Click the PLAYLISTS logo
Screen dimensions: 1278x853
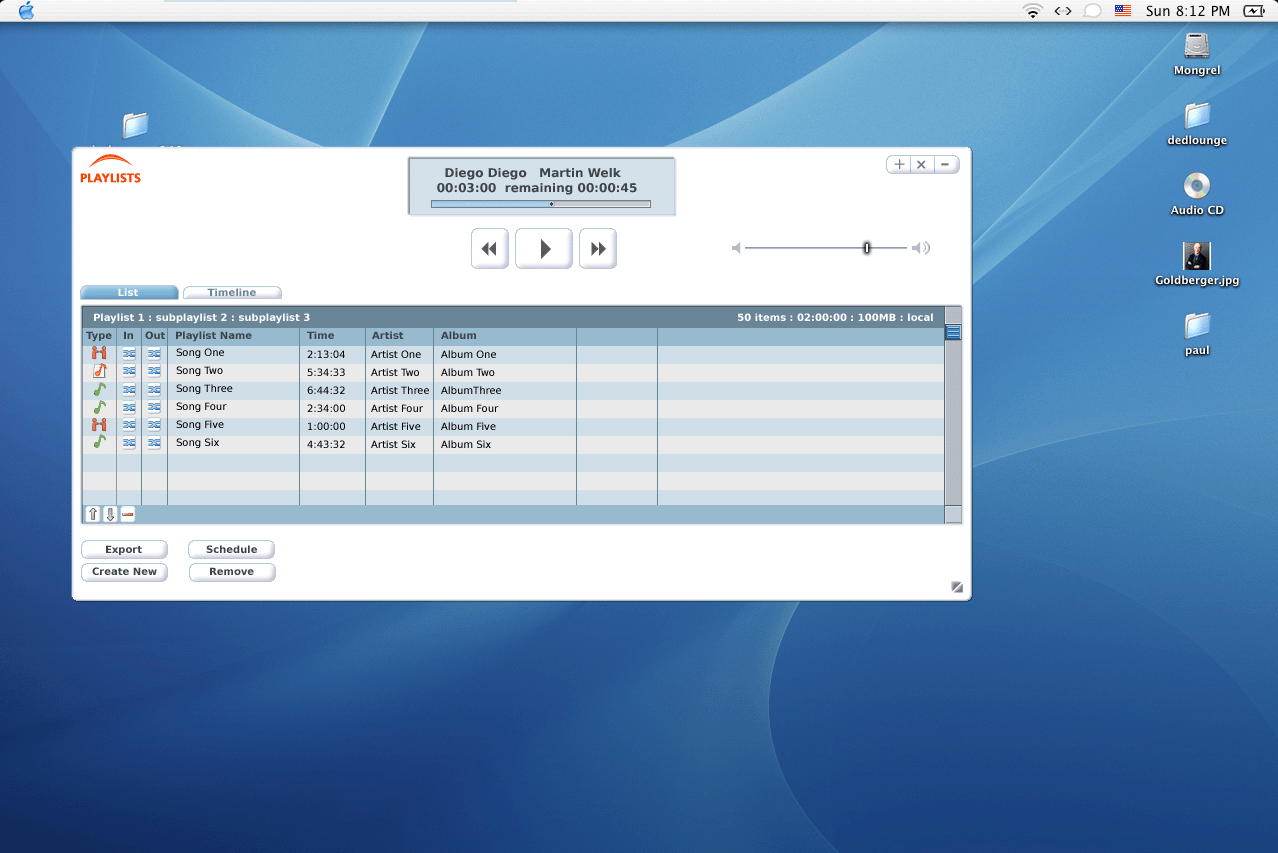[110, 169]
